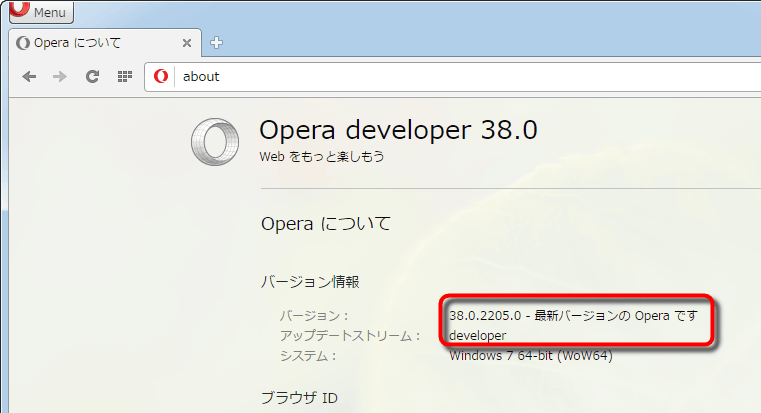Viewport: 761px width, 413px height.
Task: Click the 'アップデートストリーム:' label
Action: [349, 336]
